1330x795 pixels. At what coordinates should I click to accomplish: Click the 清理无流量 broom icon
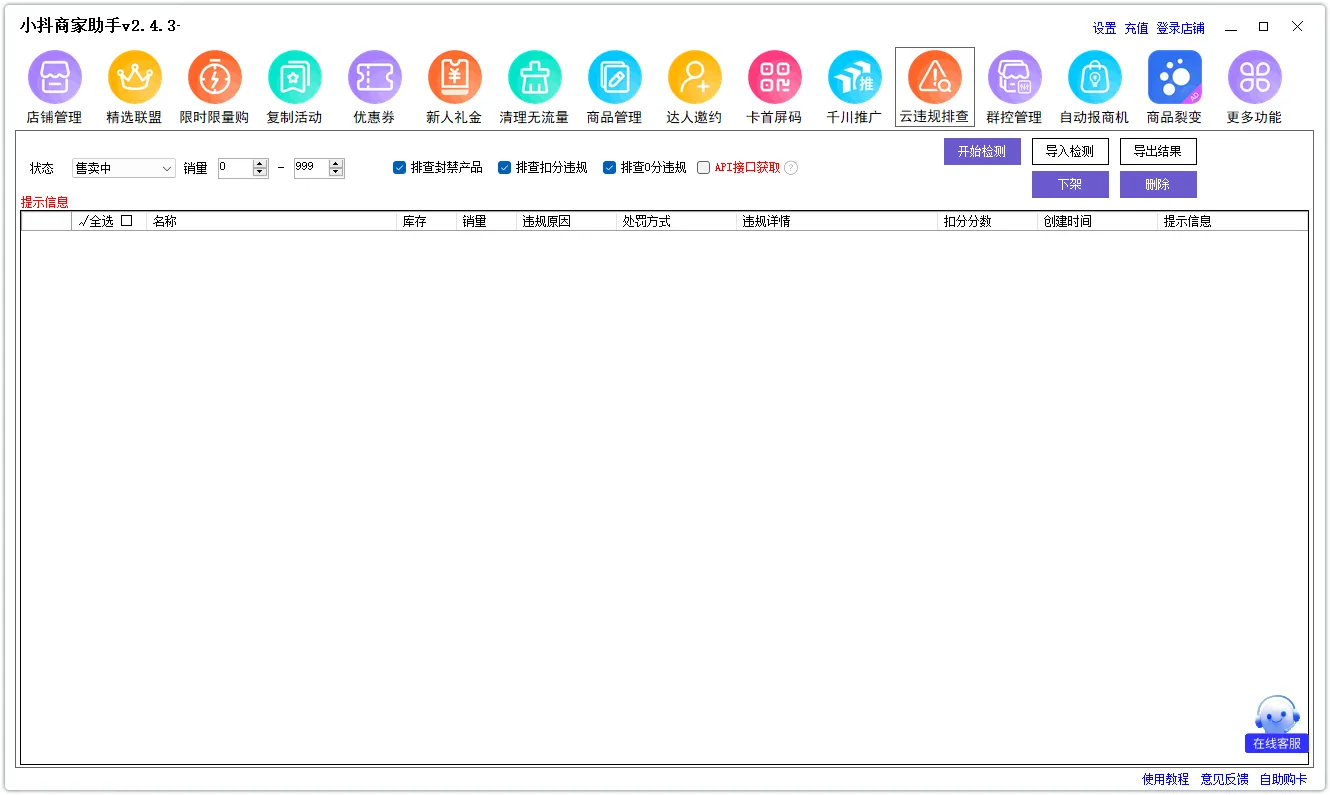click(x=534, y=78)
